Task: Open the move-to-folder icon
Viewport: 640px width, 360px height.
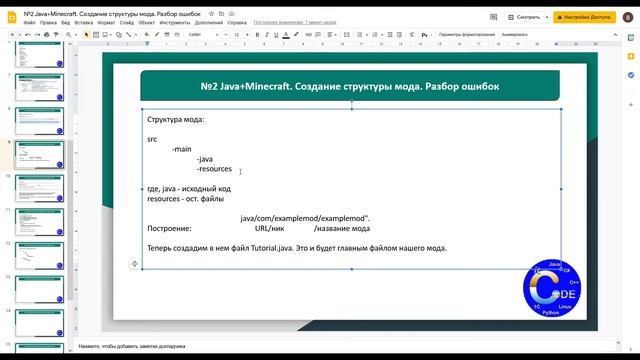Action: tap(222, 14)
